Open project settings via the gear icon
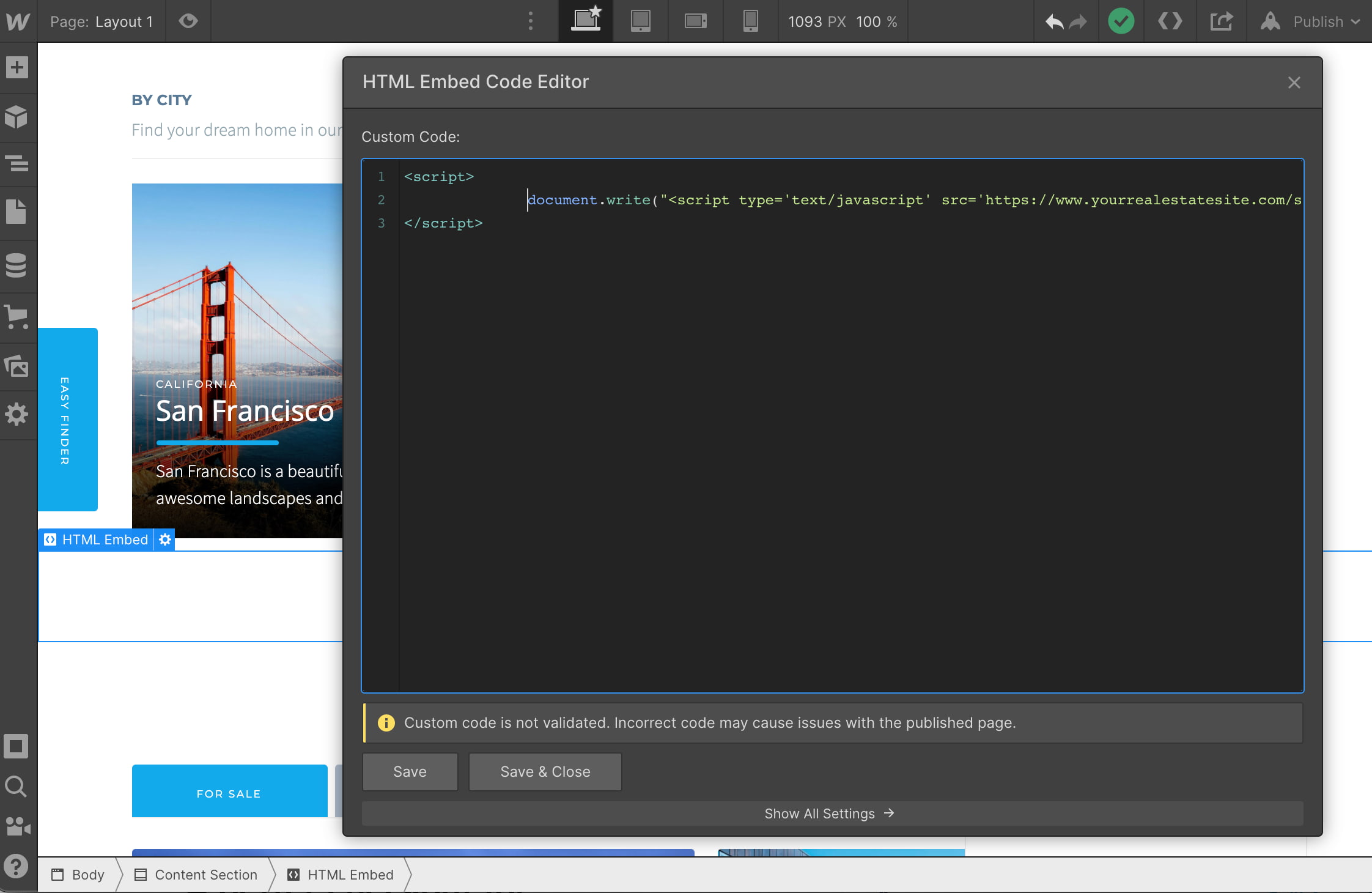The height and width of the screenshot is (893, 1372). (x=15, y=415)
